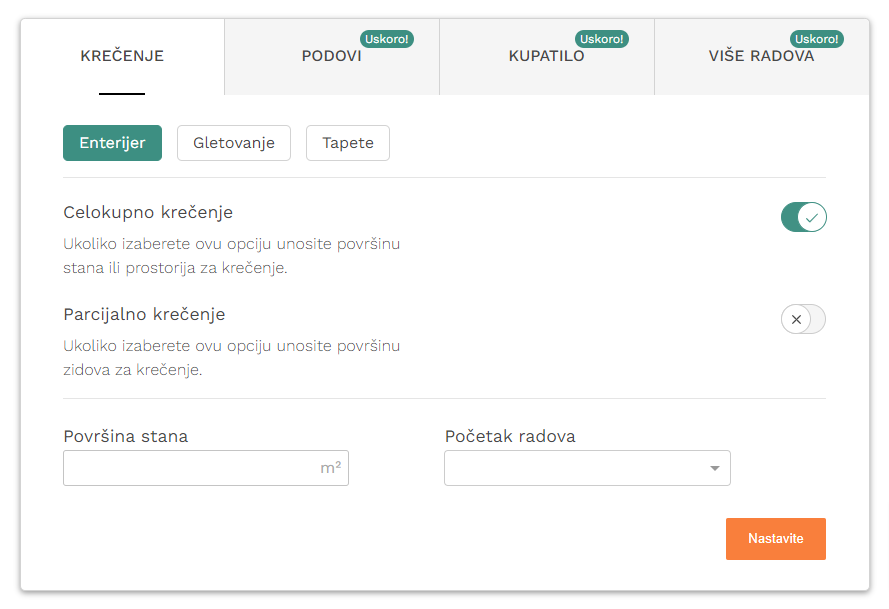
Task: Click the Uskoro badge on PODOVI
Action: click(387, 39)
